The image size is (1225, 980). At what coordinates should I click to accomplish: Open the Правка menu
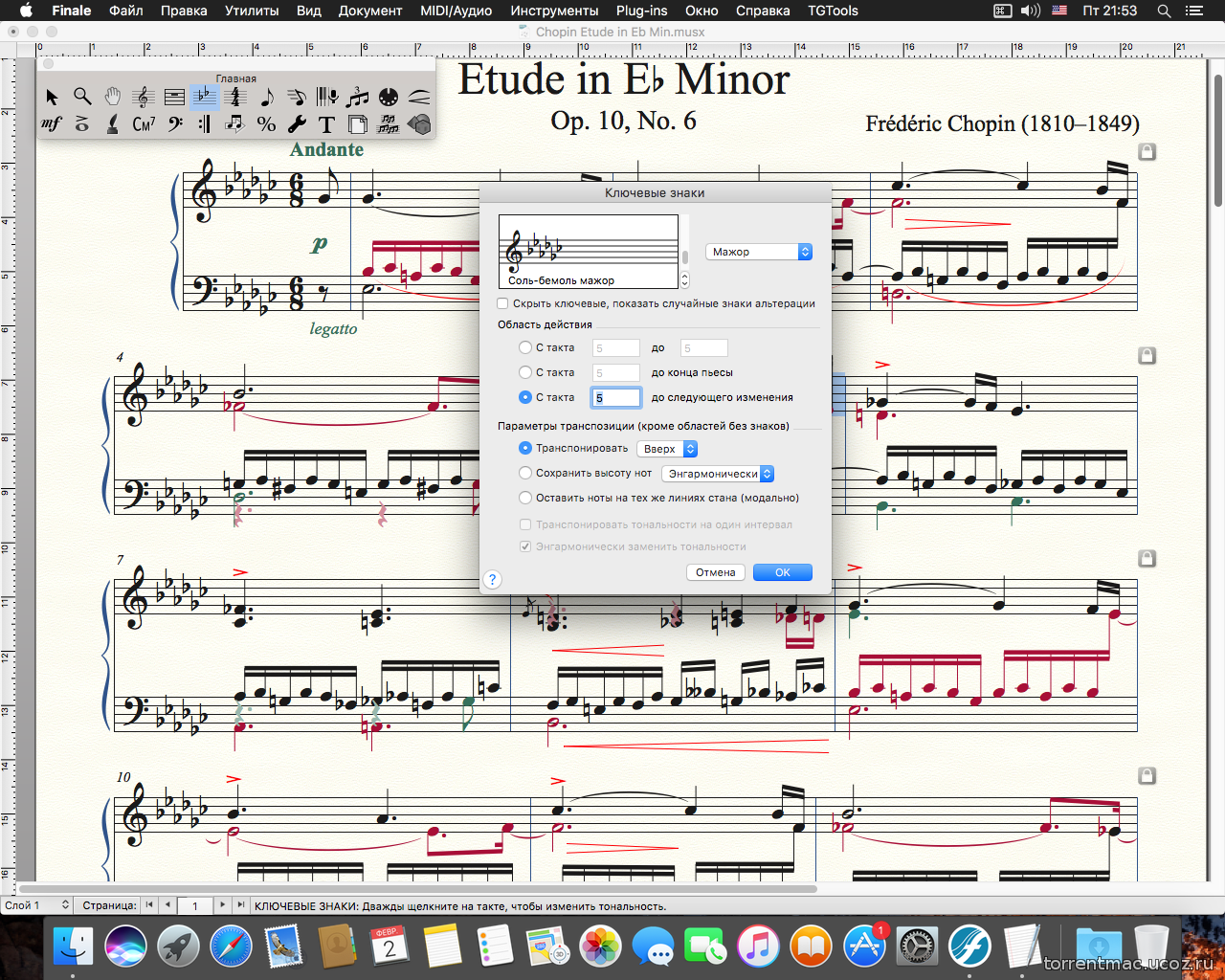184,11
